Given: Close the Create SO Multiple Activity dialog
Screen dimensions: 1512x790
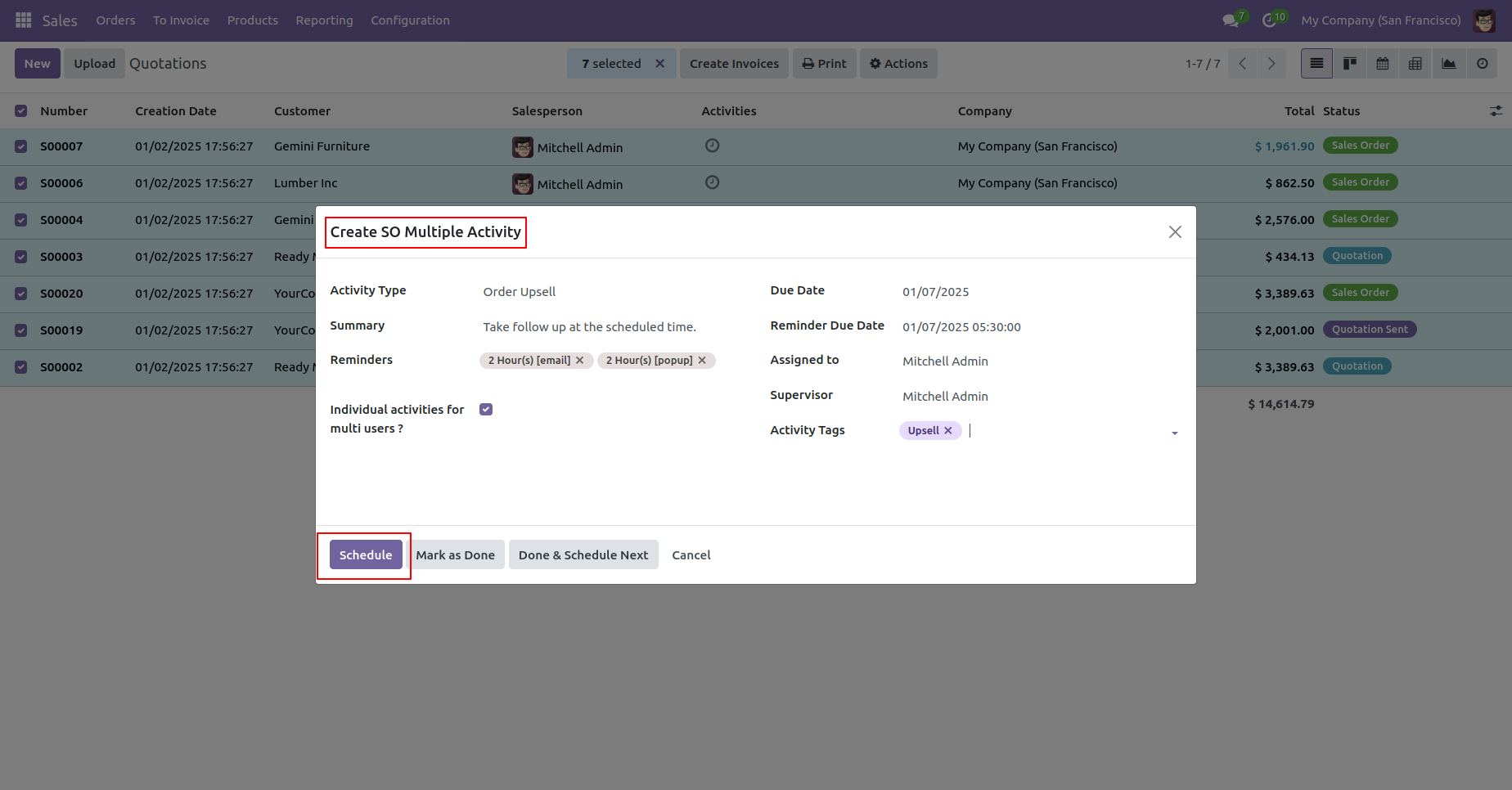Looking at the screenshot, I should tap(1175, 232).
